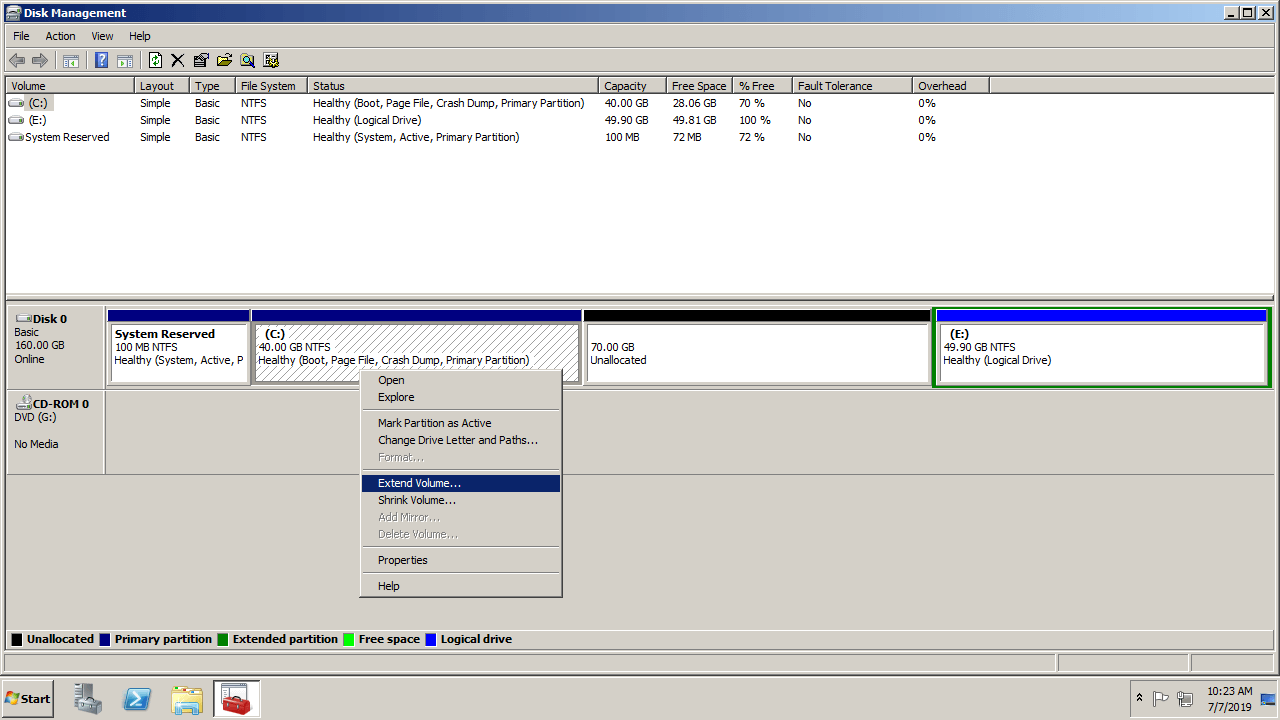The width and height of the screenshot is (1280, 720).
Task: Select the System Reserved row in volume list
Action: pos(67,137)
